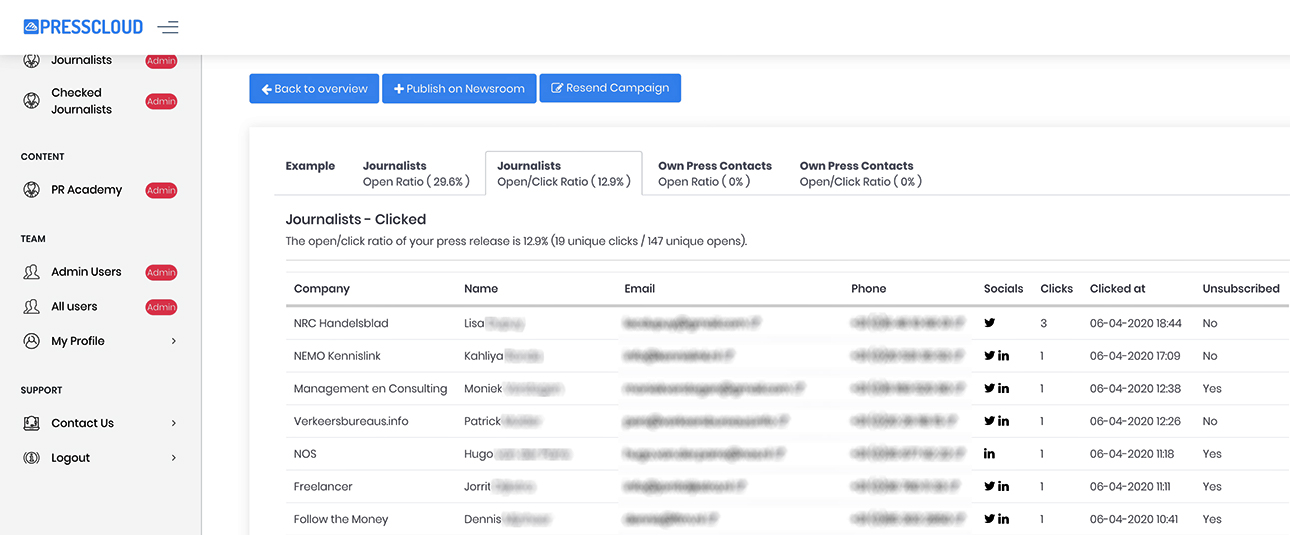Select Management en Consulting company cell
This screenshot has width=1290, height=535.
tap(370, 388)
